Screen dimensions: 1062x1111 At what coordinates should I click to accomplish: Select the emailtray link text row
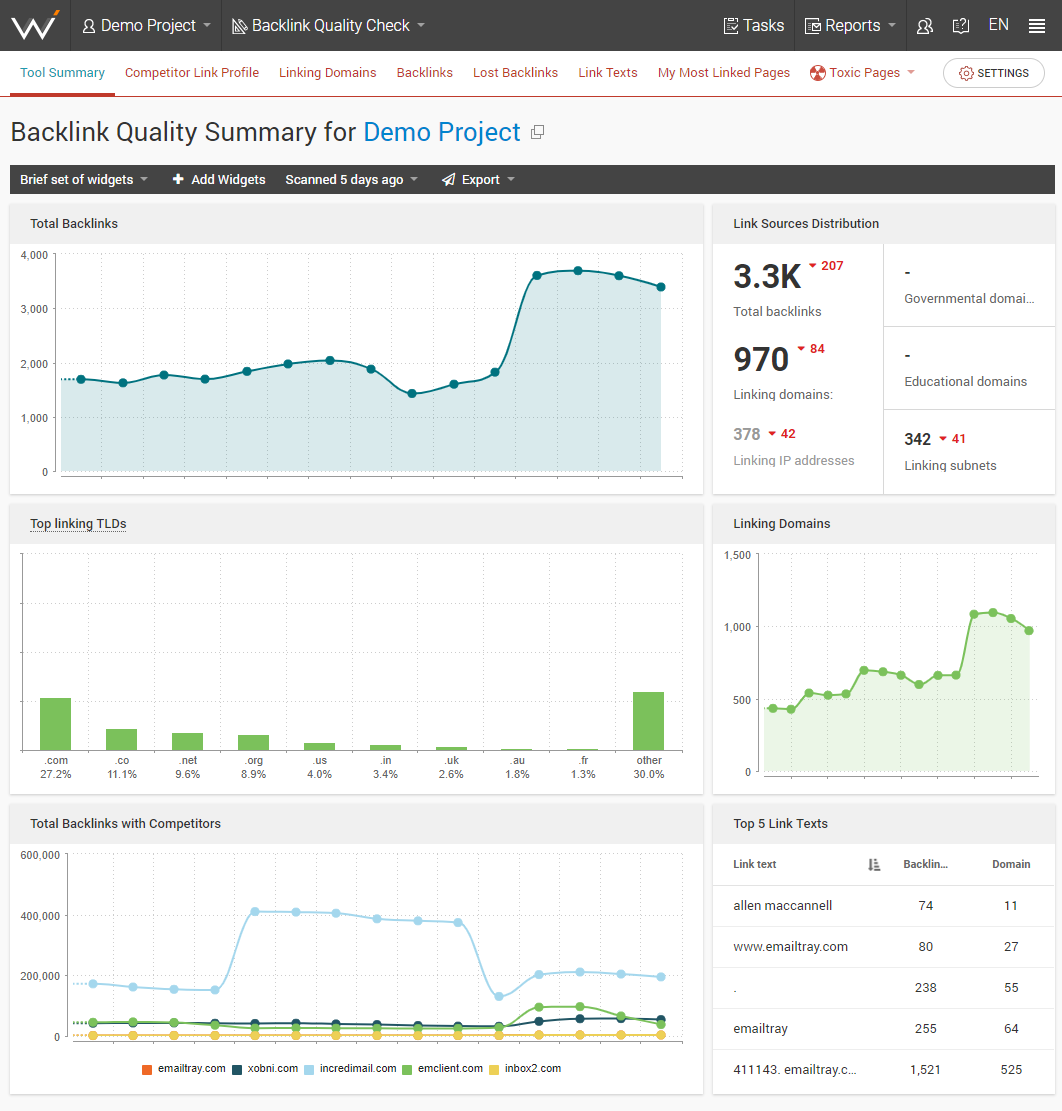tap(883, 1029)
